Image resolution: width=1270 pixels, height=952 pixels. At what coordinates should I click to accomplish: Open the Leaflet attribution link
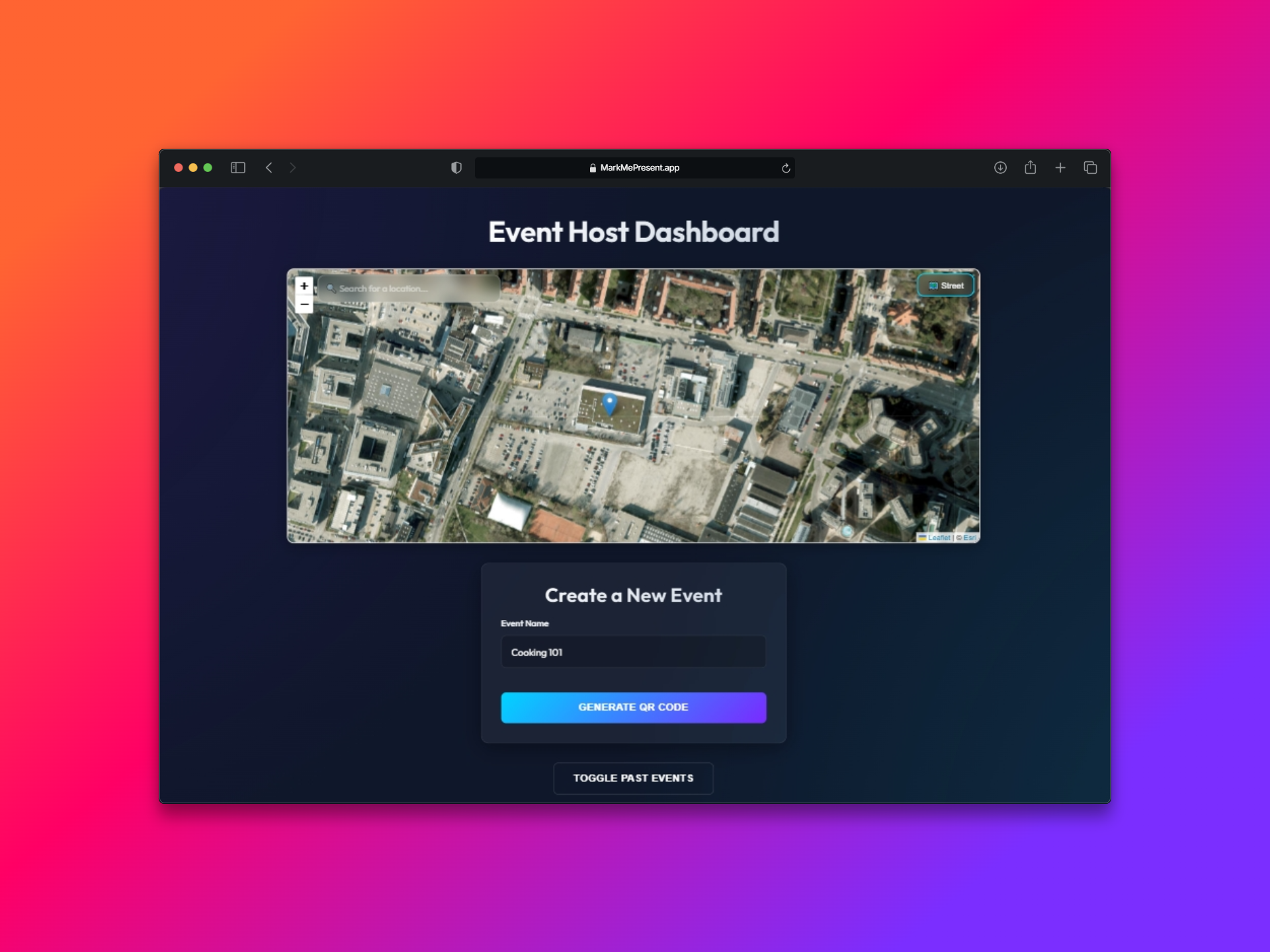939,537
